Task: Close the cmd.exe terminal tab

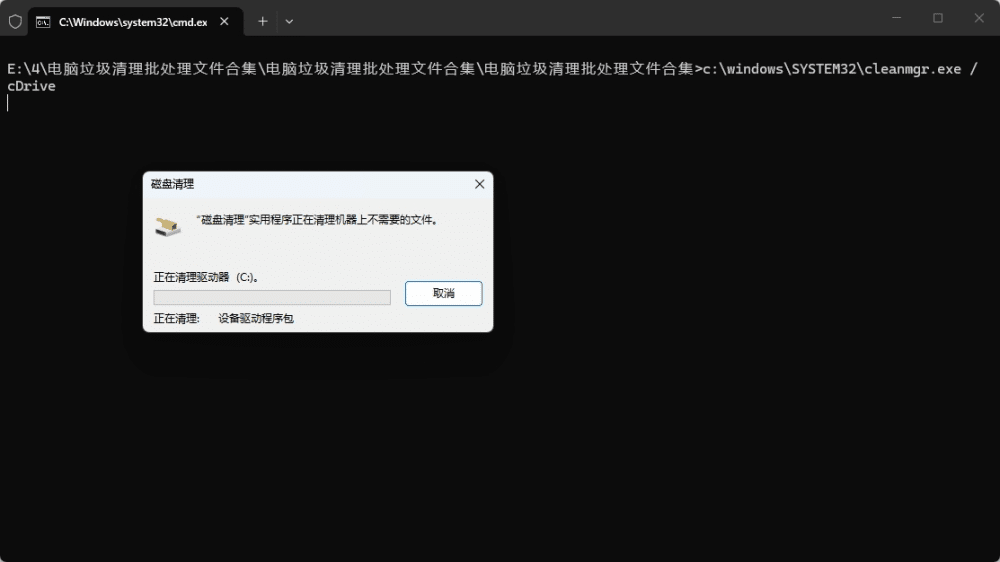Action: 224,22
